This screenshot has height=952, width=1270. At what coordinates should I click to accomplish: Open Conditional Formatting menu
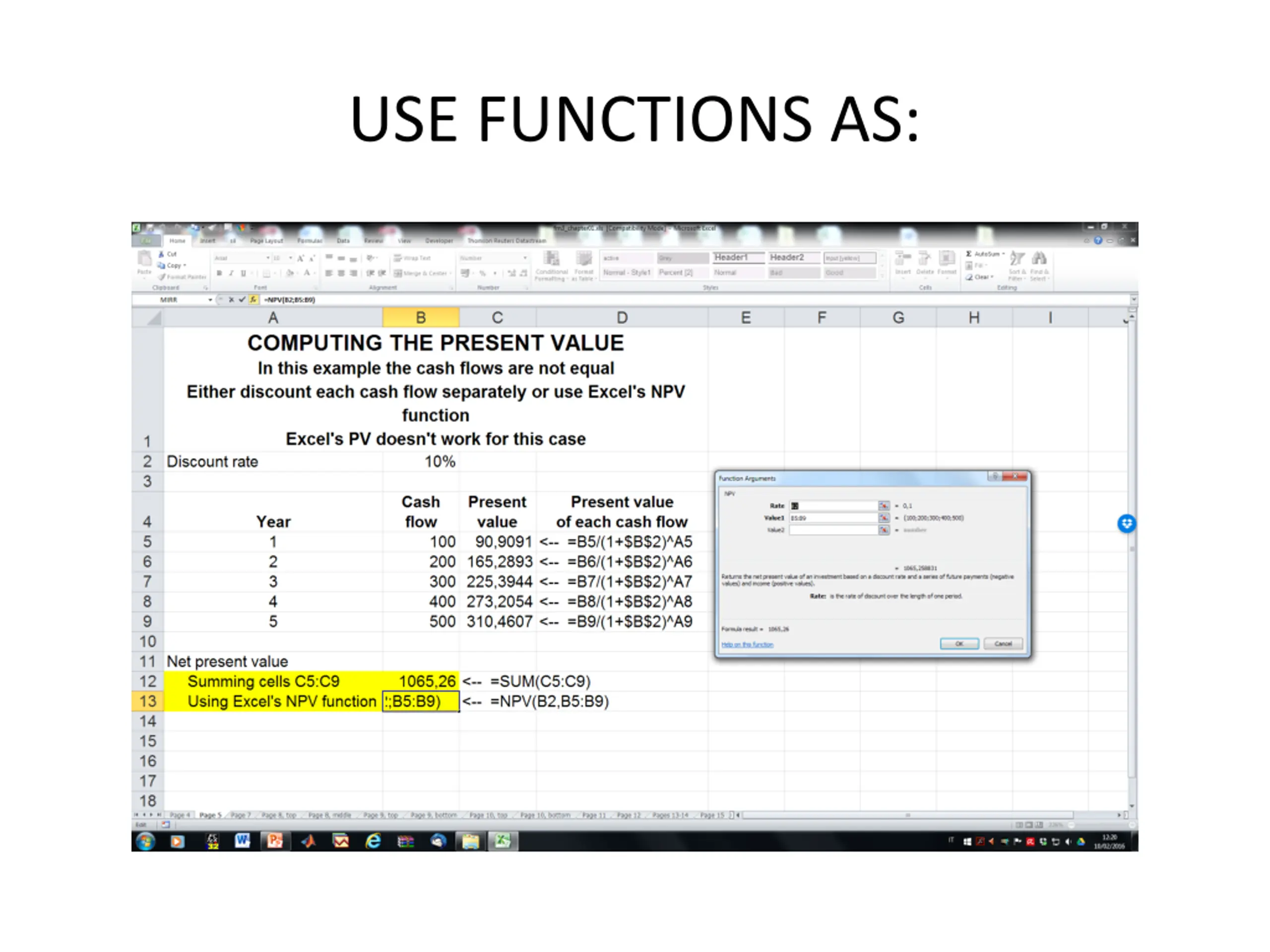tap(551, 266)
